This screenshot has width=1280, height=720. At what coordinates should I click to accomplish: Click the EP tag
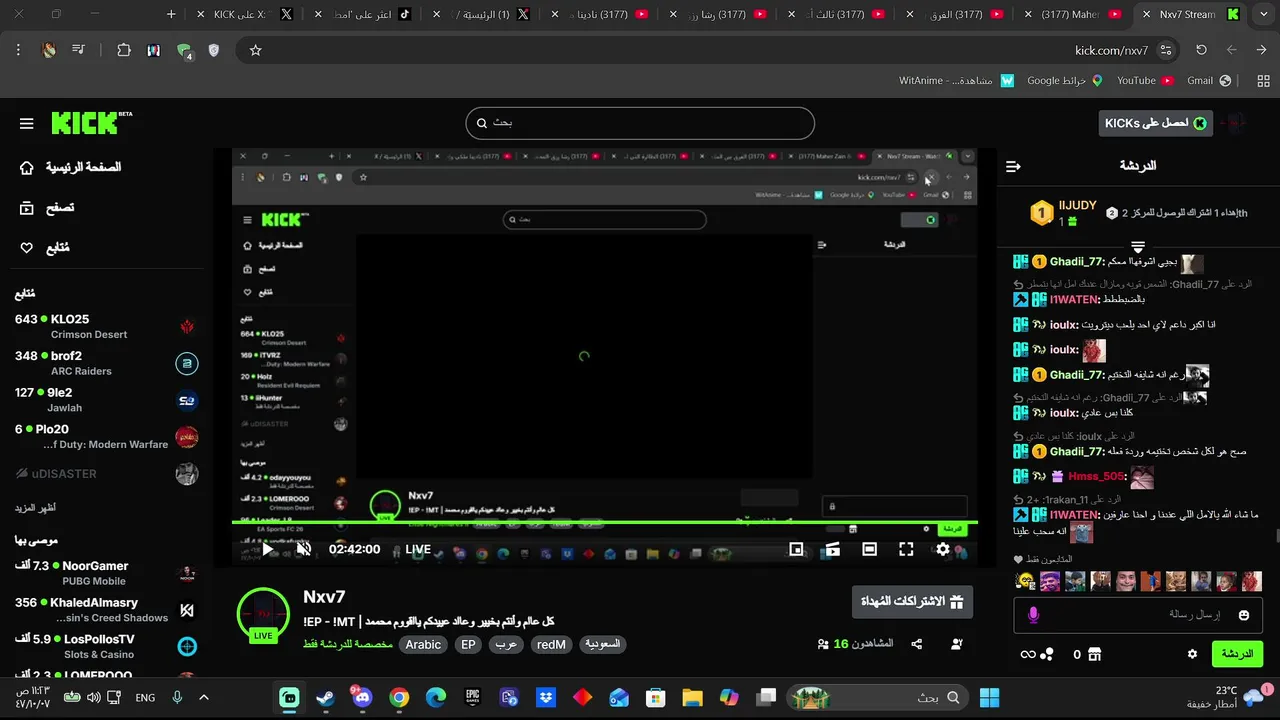[468, 645]
